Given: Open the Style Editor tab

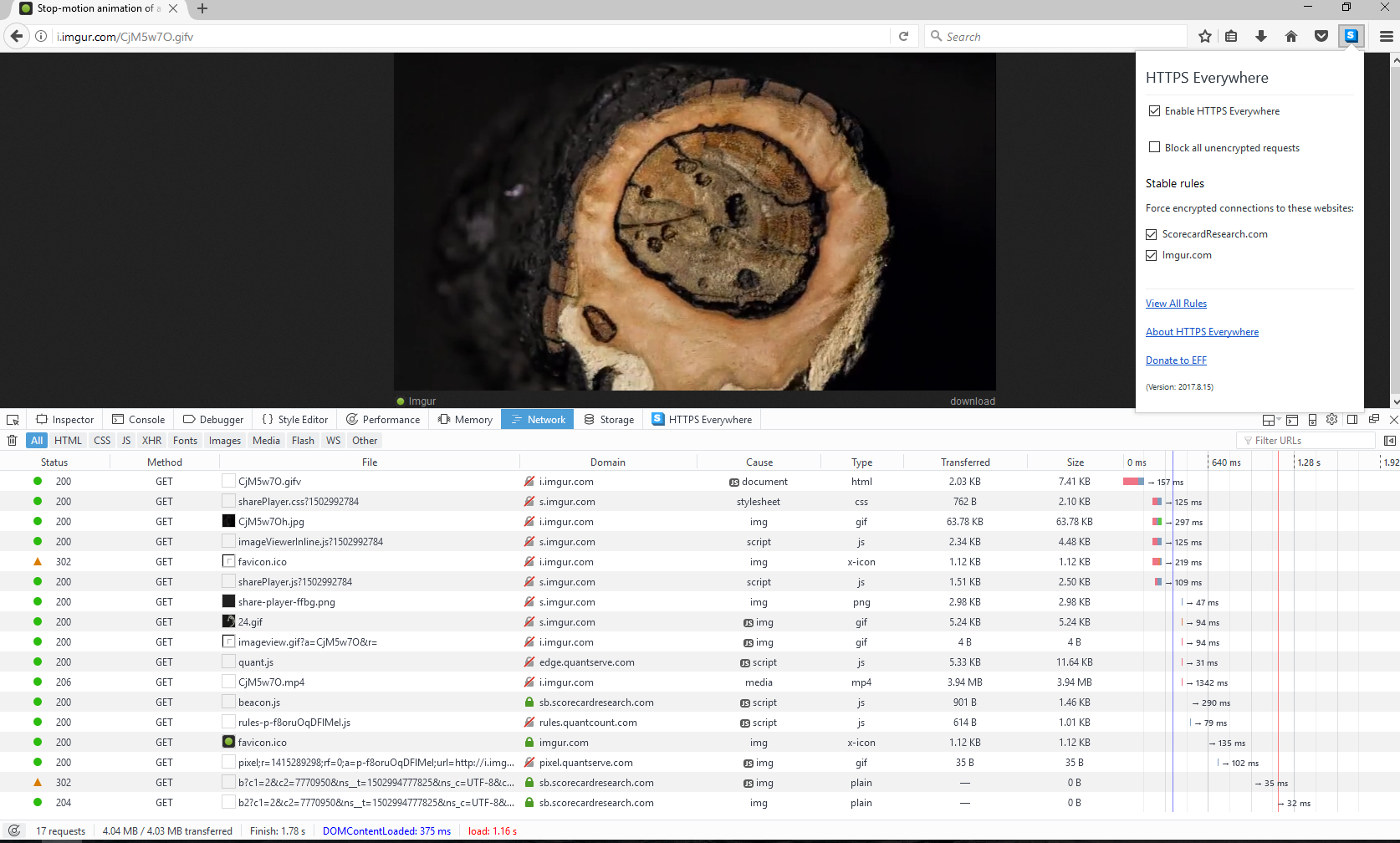Looking at the screenshot, I should point(295,420).
